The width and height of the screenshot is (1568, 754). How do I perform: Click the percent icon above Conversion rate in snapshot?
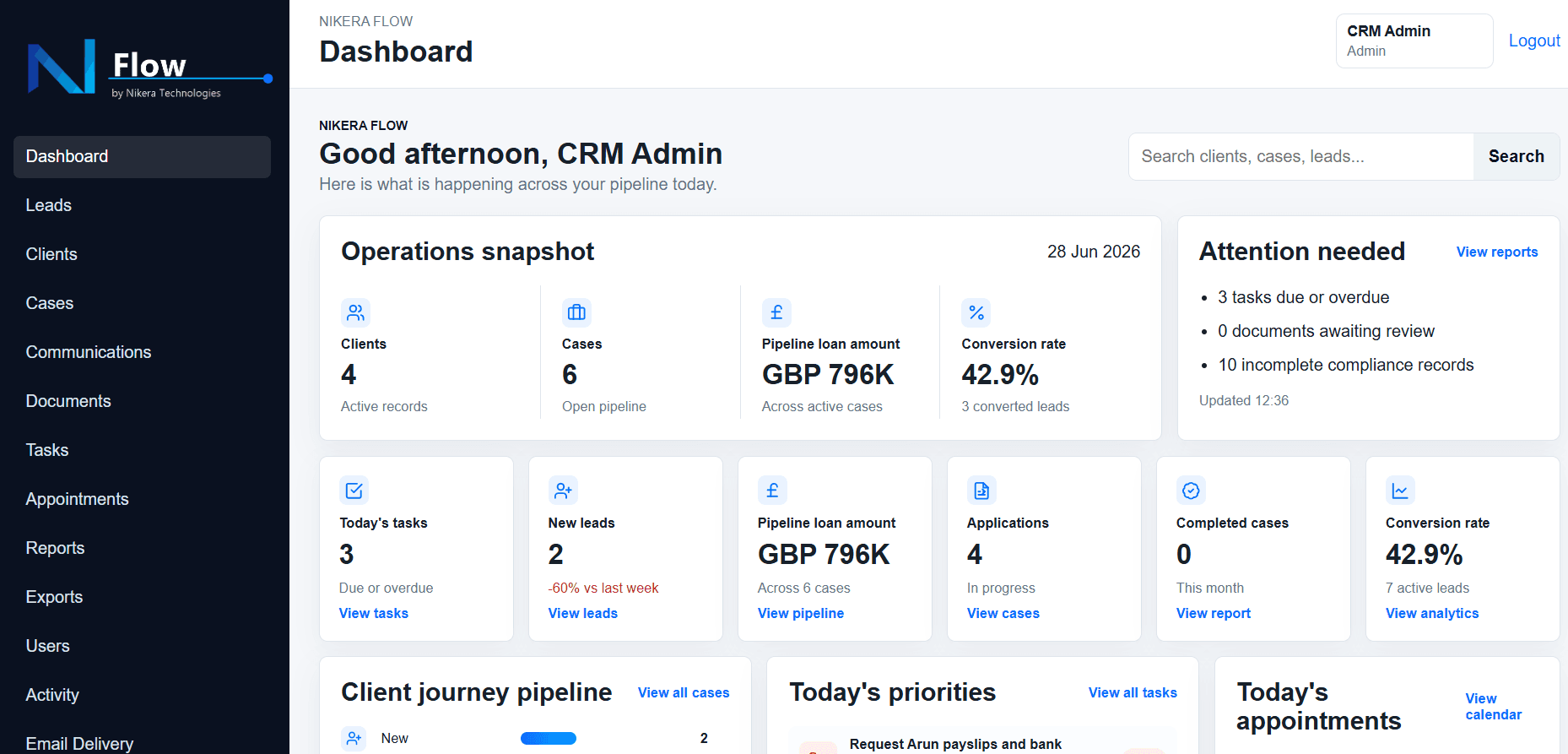click(976, 312)
